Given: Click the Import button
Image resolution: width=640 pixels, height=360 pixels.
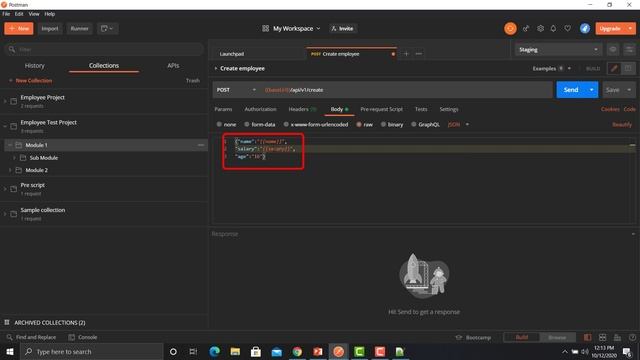Looking at the screenshot, I should (x=50, y=29).
